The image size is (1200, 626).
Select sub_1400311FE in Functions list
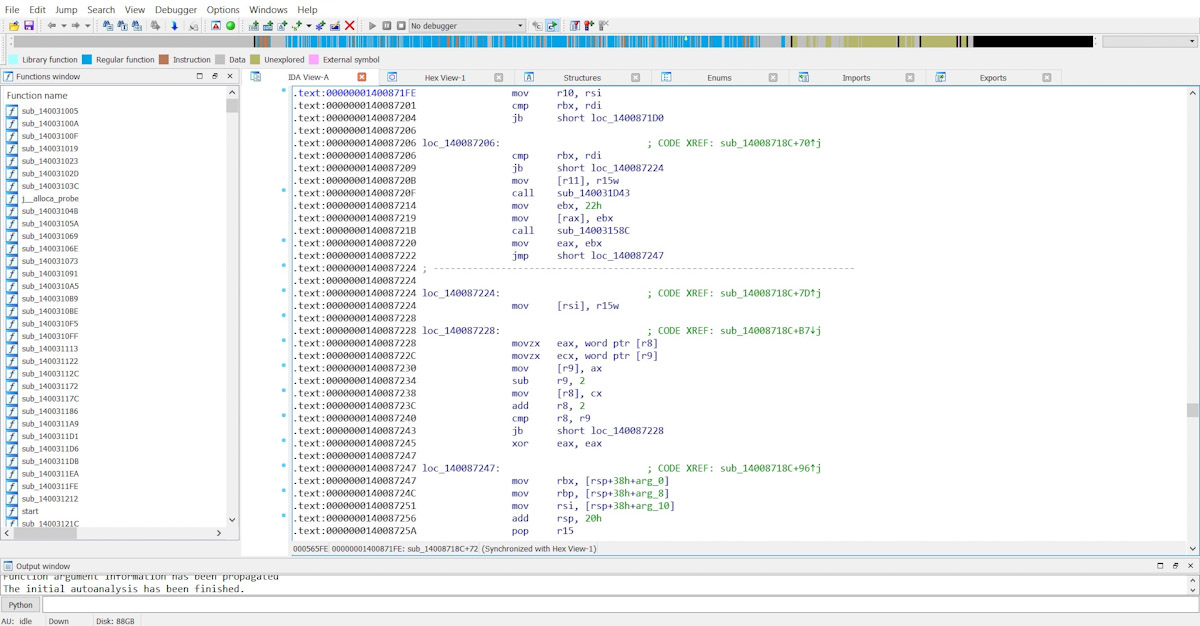pos(49,486)
